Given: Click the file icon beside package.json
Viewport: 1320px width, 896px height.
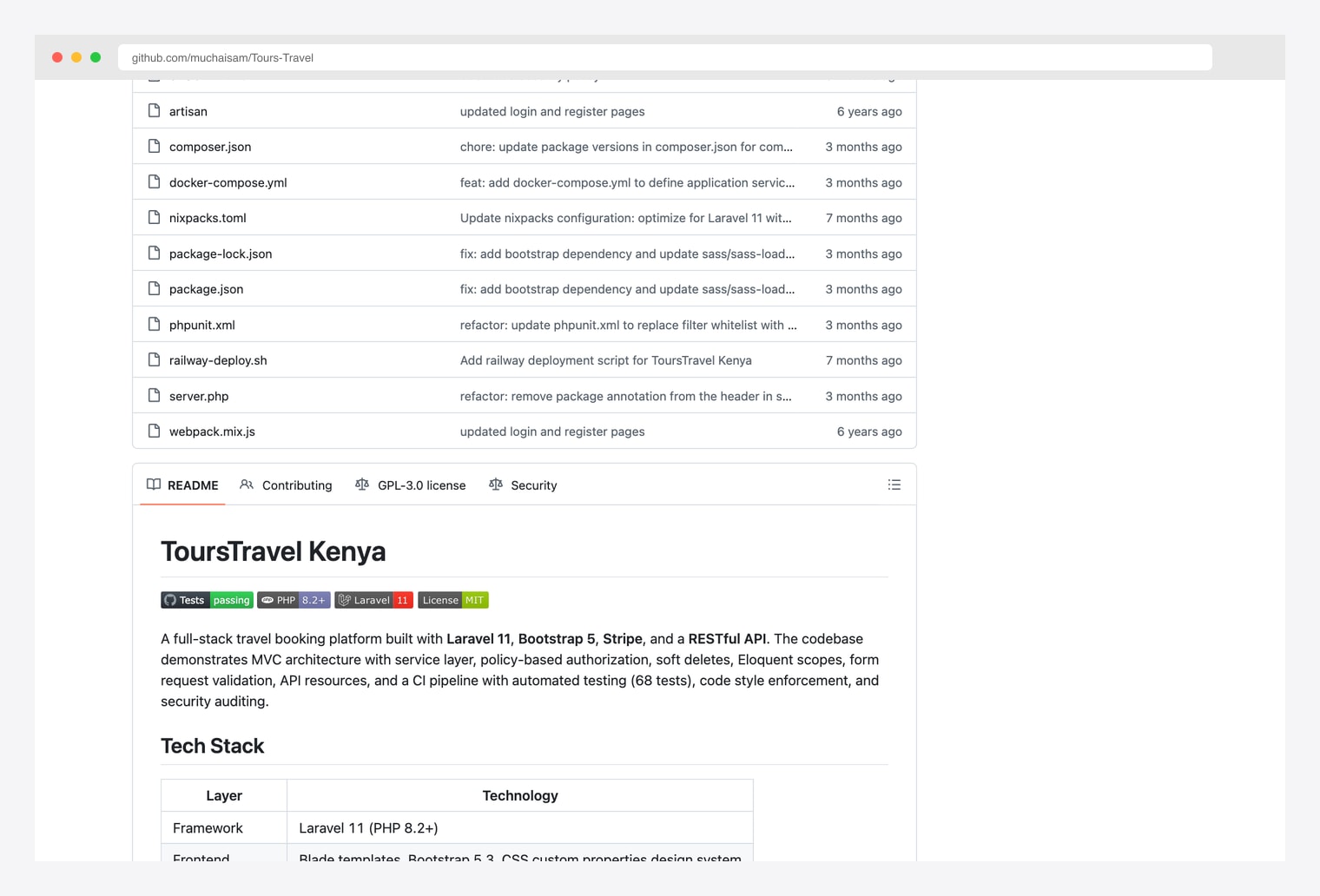Looking at the screenshot, I should (154, 288).
